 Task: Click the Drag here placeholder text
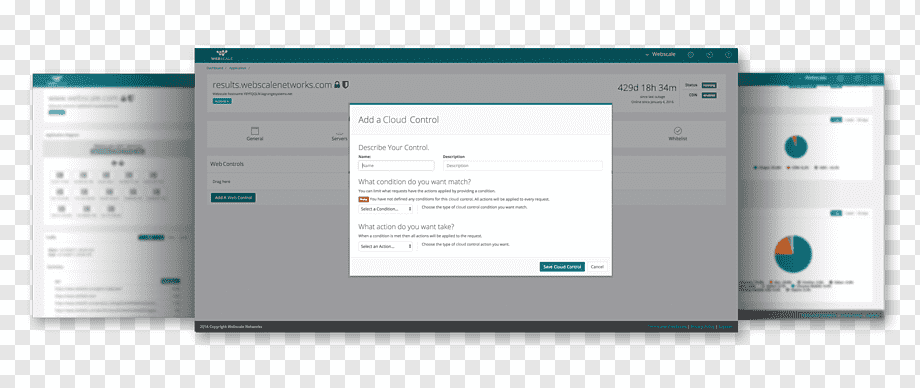221,181
